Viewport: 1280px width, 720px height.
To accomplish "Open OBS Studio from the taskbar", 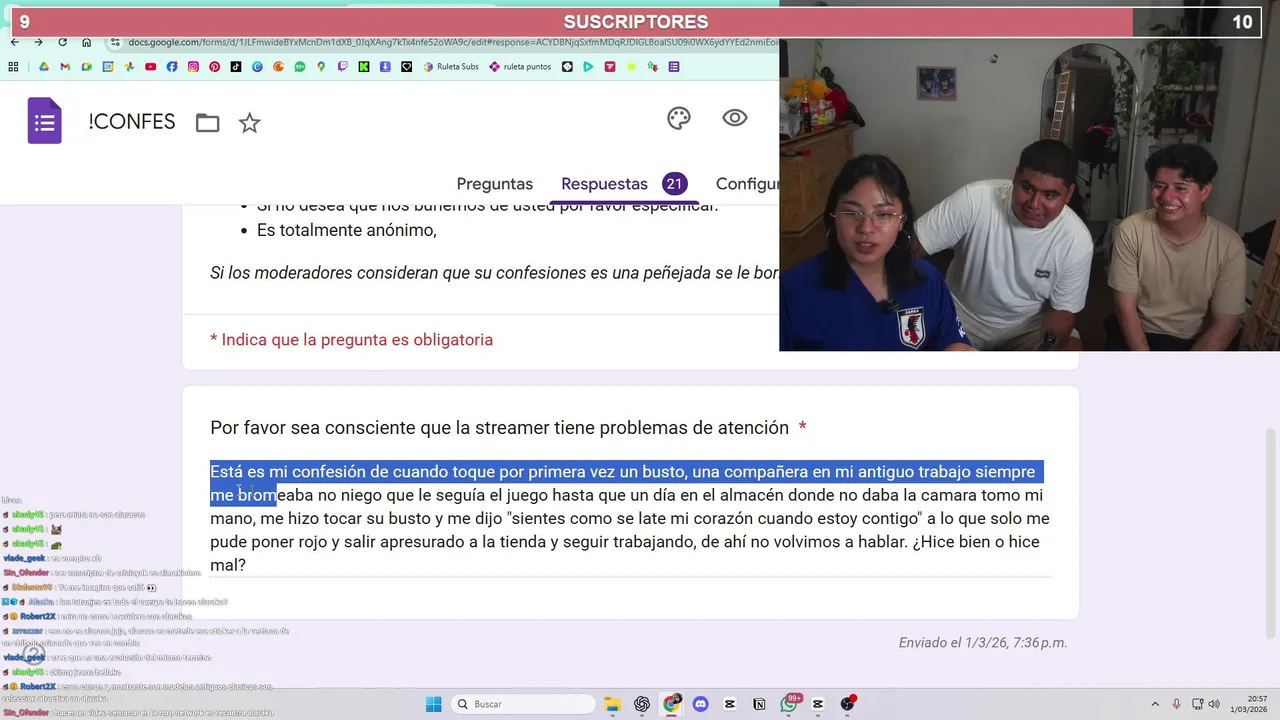I will click(x=848, y=704).
